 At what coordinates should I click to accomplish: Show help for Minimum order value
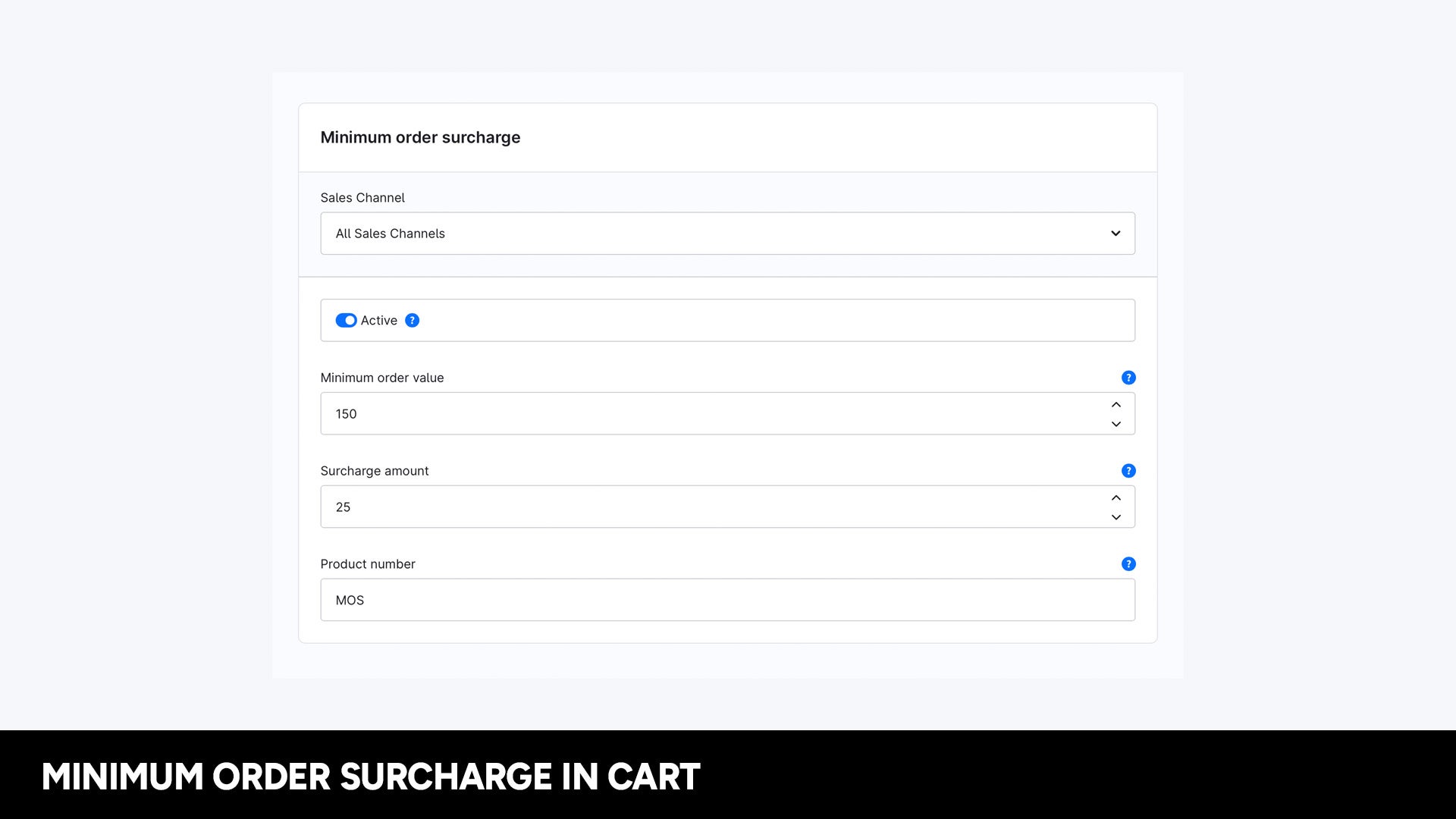[1128, 378]
